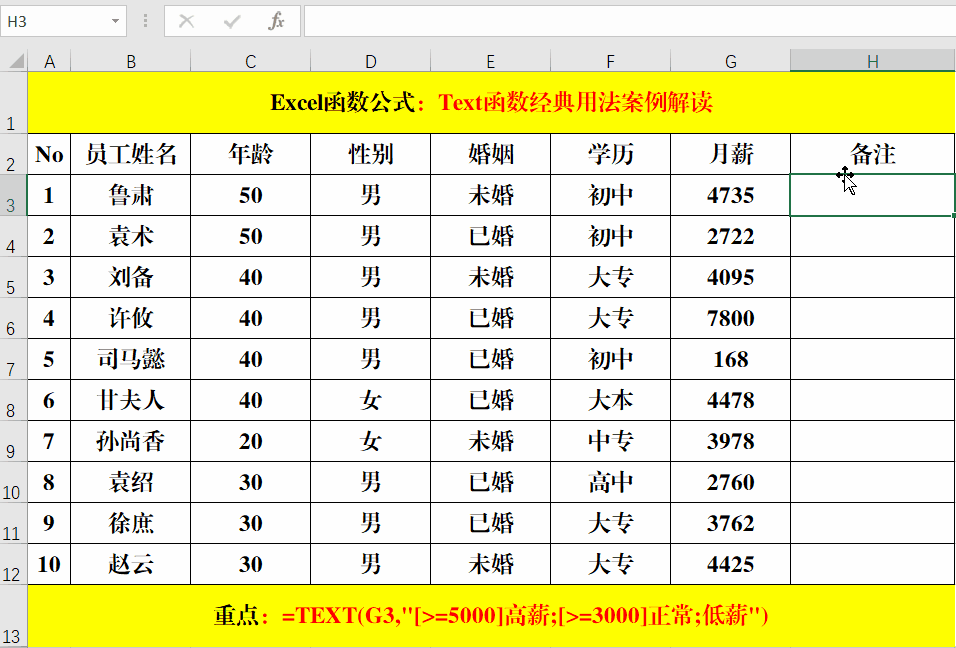The width and height of the screenshot is (956, 648).
Task: Select the empty 备注 cell for 袁术
Action: [x=872, y=236]
